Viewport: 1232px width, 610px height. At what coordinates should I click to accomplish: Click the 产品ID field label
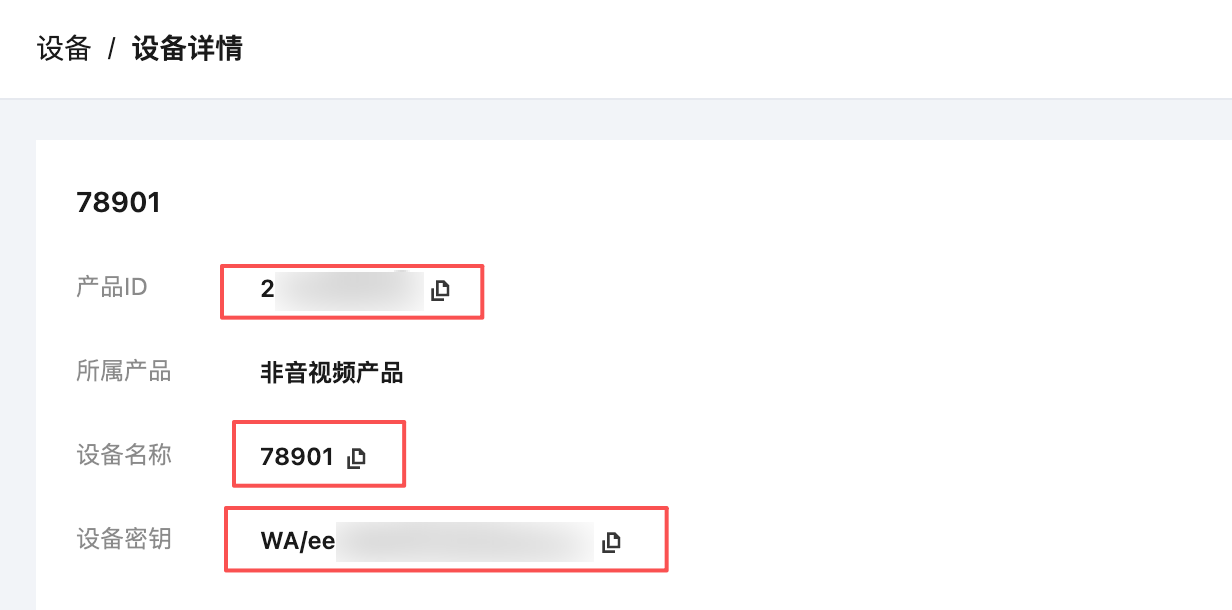point(112,287)
